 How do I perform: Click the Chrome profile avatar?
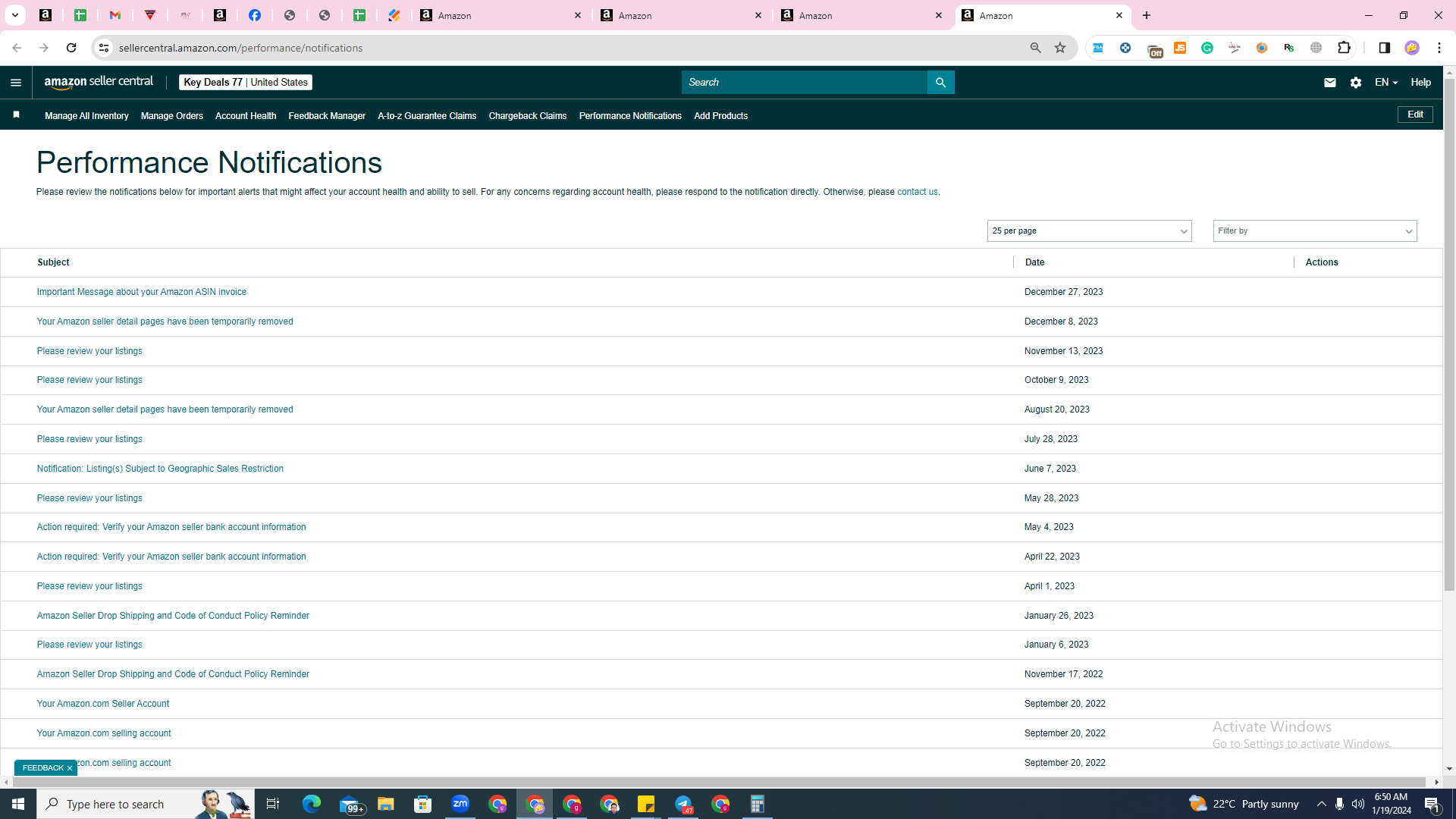point(1412,48)
